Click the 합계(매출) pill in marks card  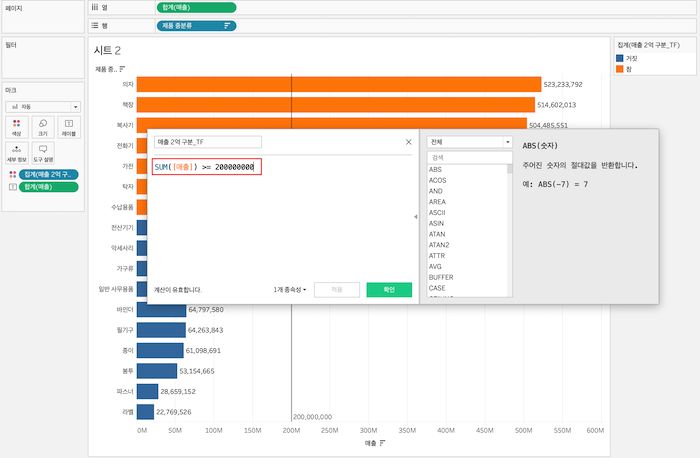click(49, 187)
